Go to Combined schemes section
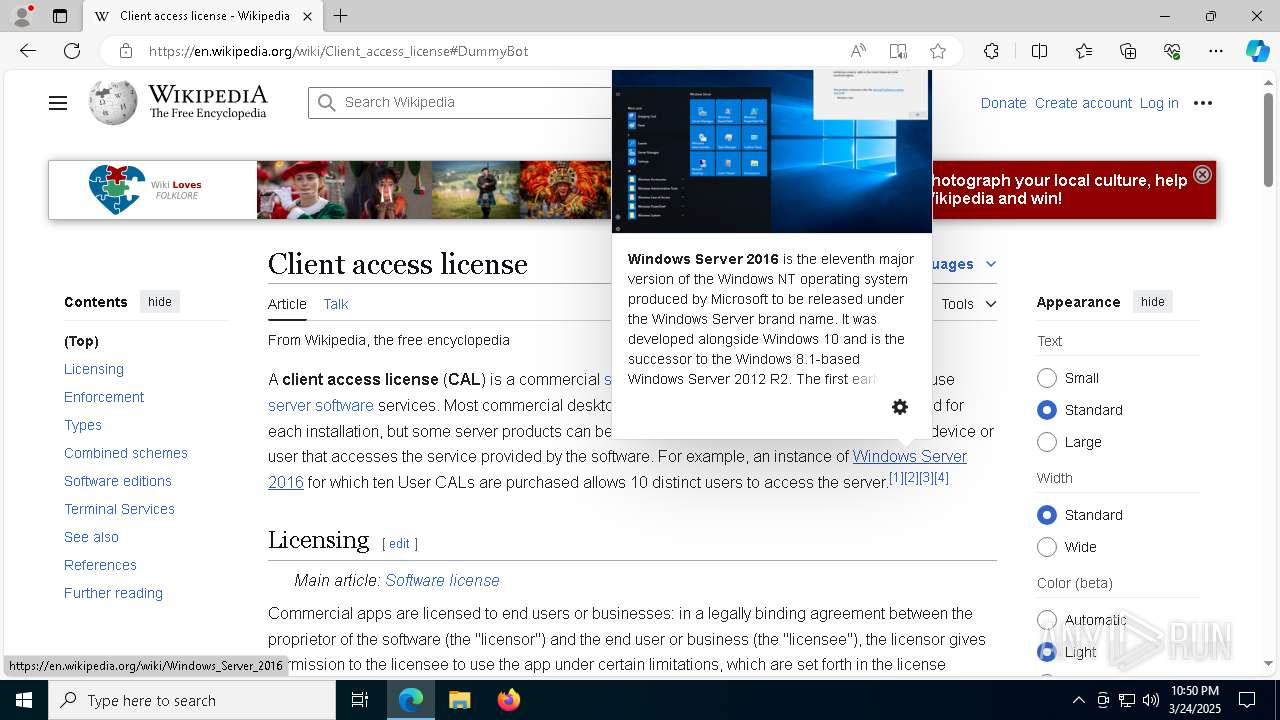The image size is (1280, 720). tap(126, 453)
